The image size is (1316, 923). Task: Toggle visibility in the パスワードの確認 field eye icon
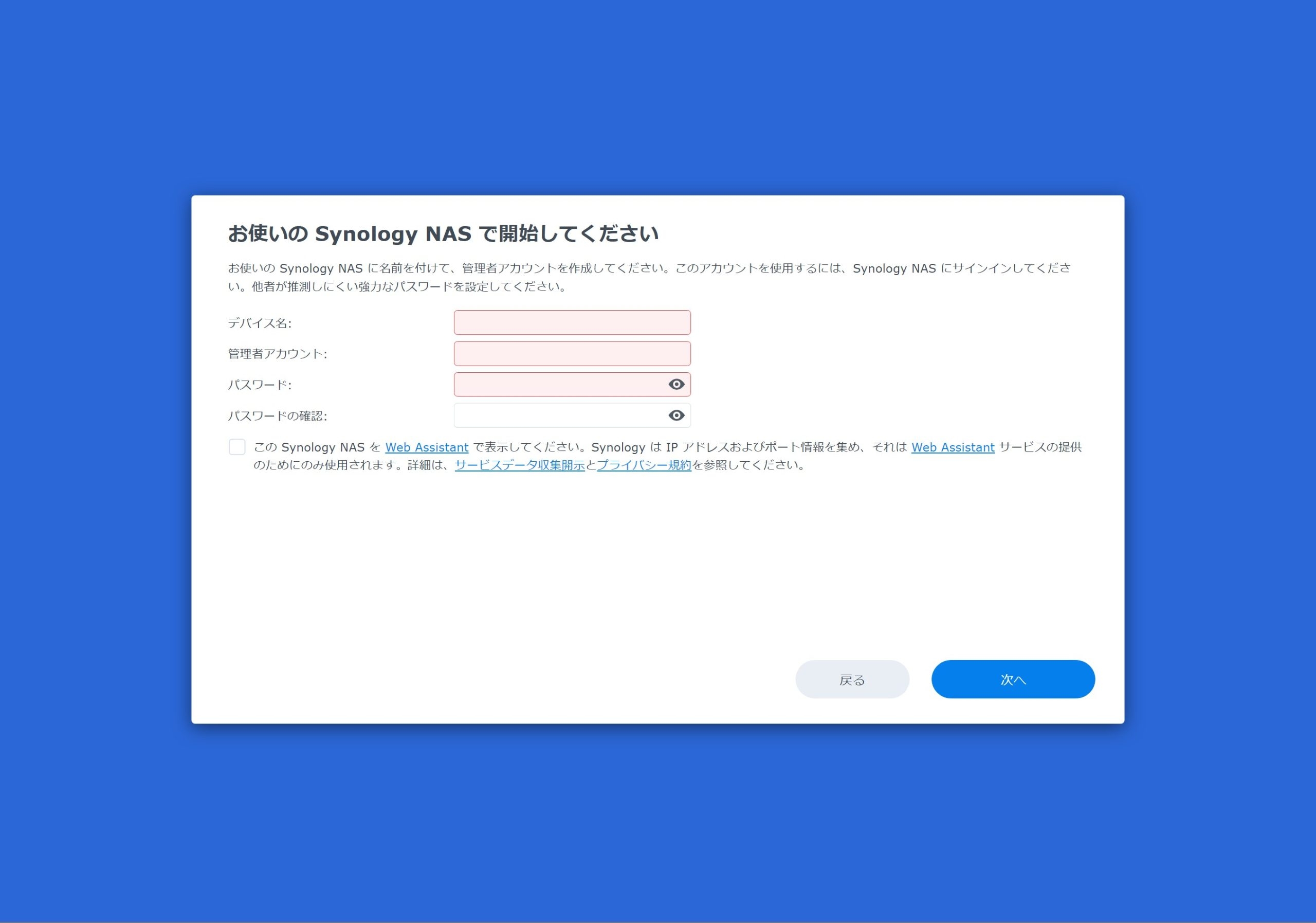pos(677,415)
